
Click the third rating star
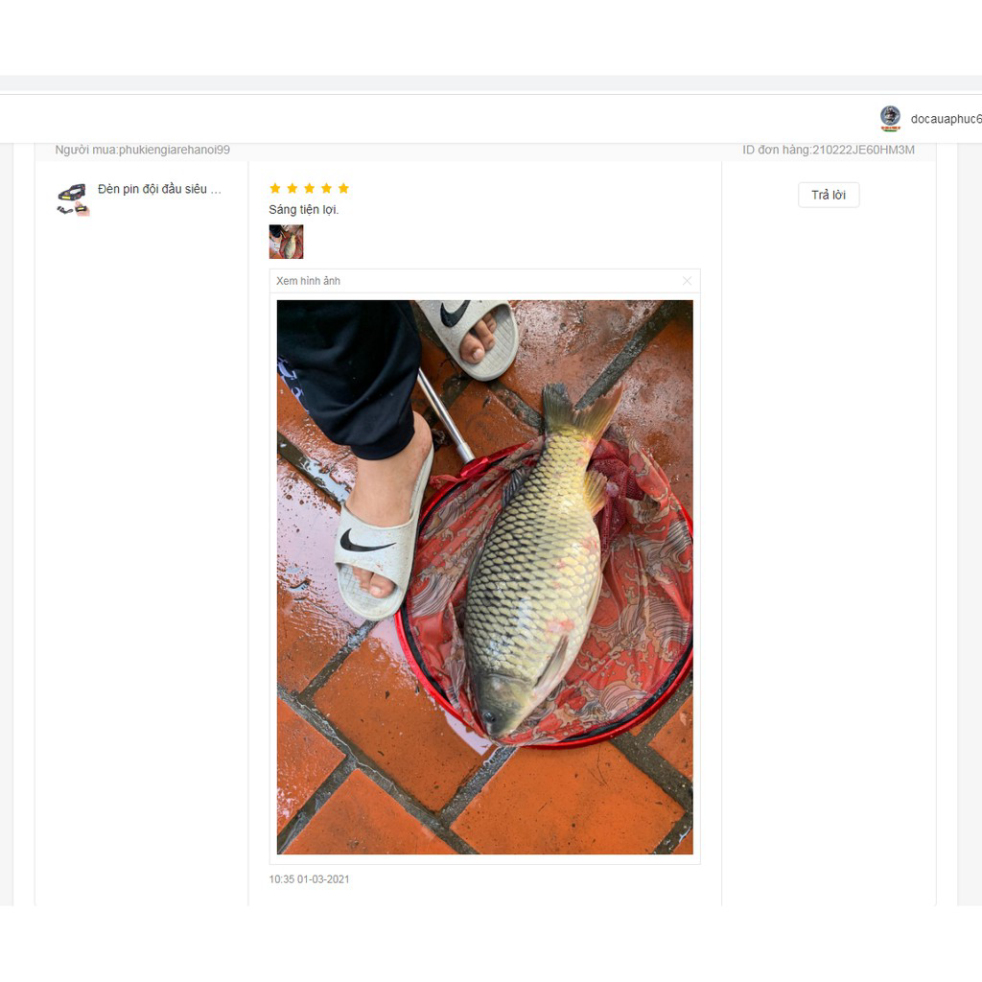tap(309, 188)
